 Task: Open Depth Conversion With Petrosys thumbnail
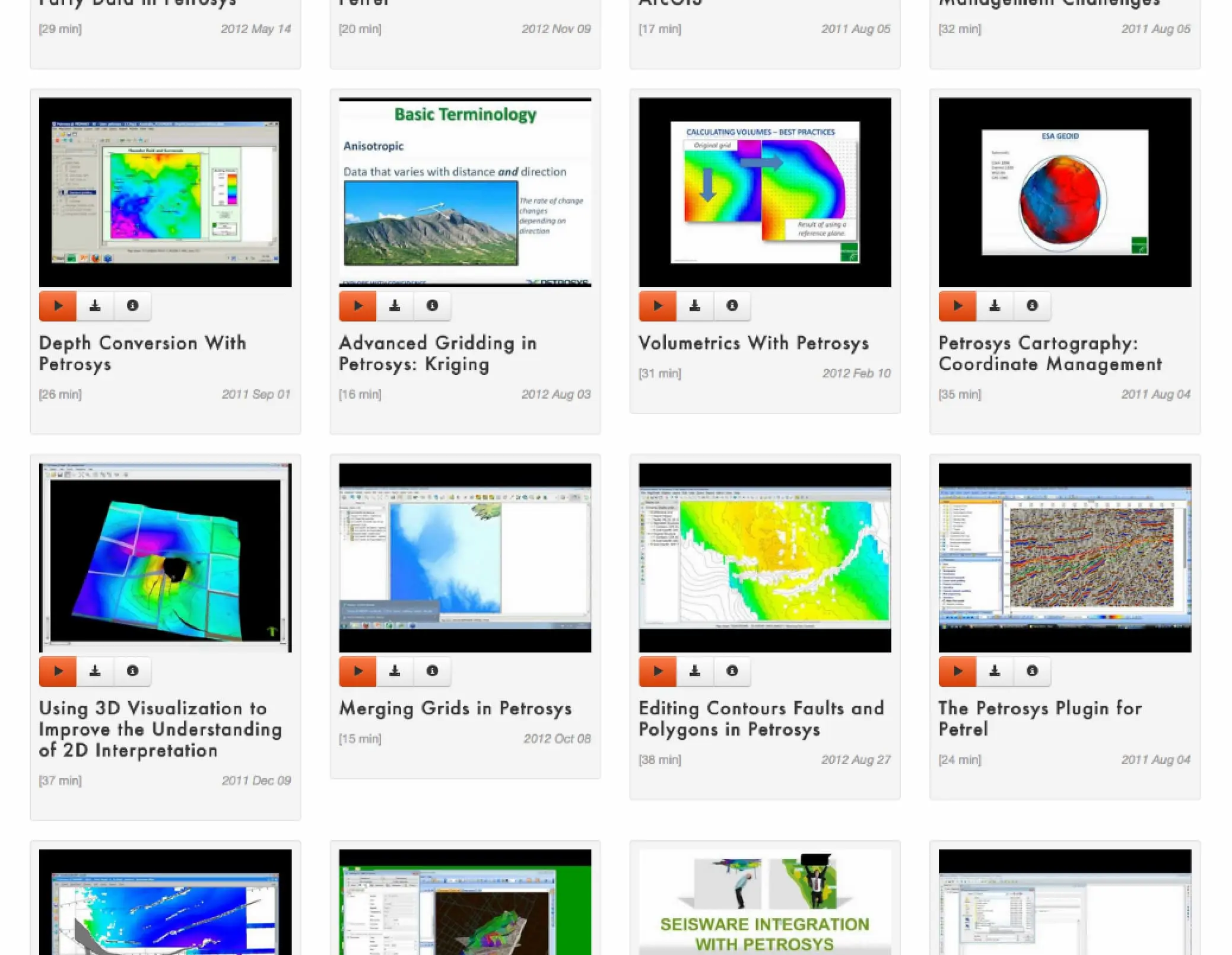pyautogui.click(x=165, y=193)
